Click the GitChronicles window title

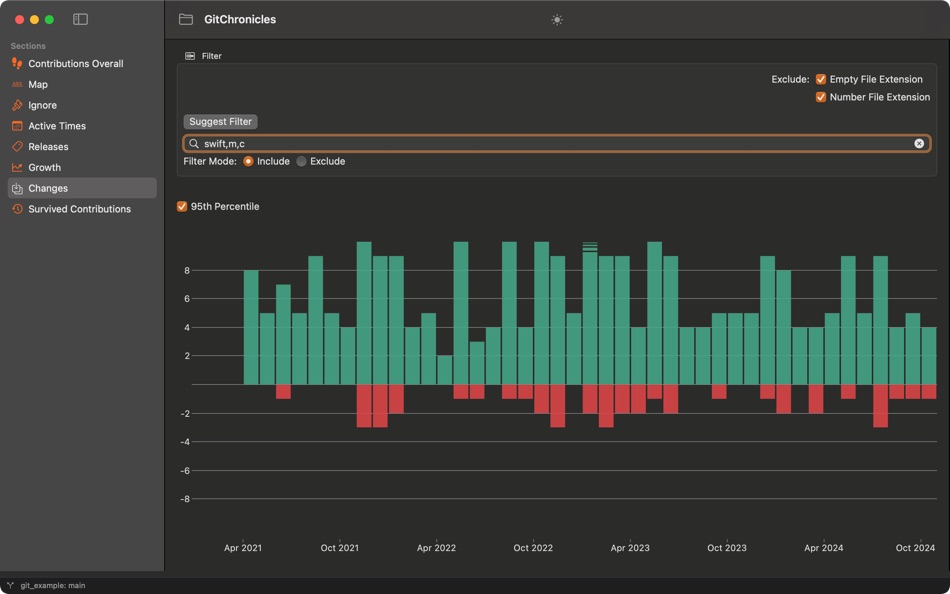240,19
